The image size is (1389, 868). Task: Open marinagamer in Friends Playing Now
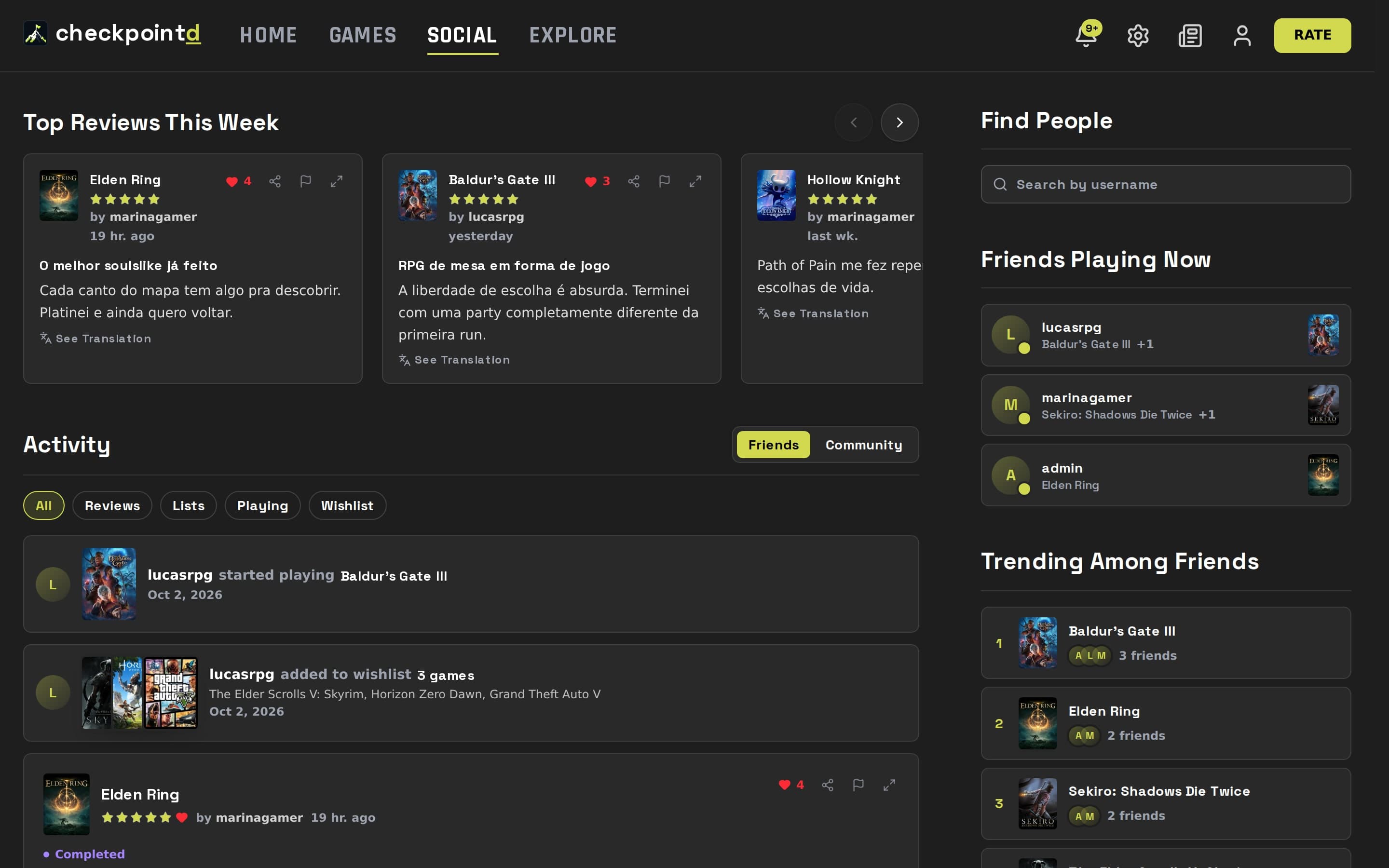[1166, 405]
